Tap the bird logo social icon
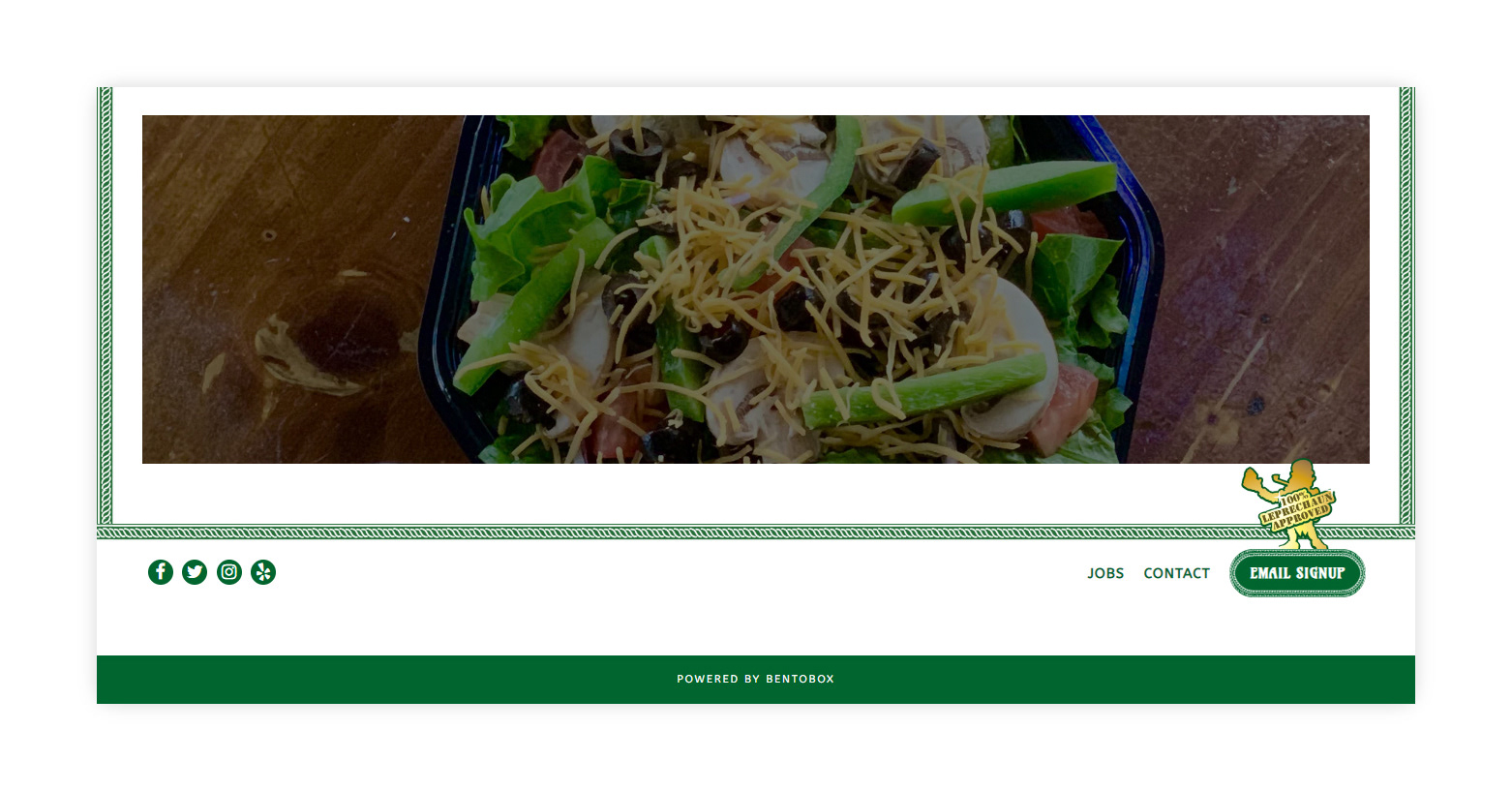This screenshot has width=1512, height=791. (x=195, y=572)
